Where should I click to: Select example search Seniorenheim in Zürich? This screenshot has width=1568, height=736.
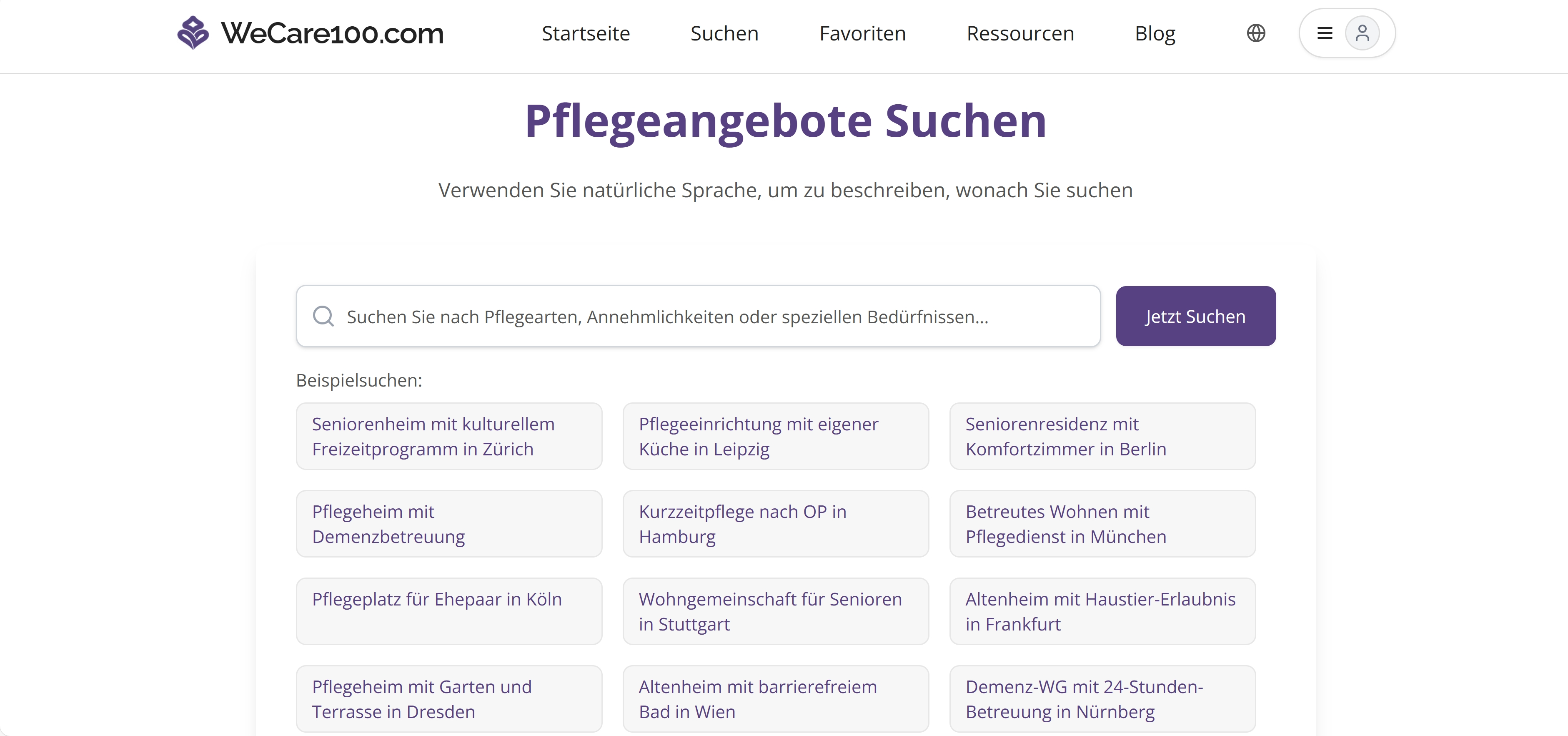click(449, 436)
